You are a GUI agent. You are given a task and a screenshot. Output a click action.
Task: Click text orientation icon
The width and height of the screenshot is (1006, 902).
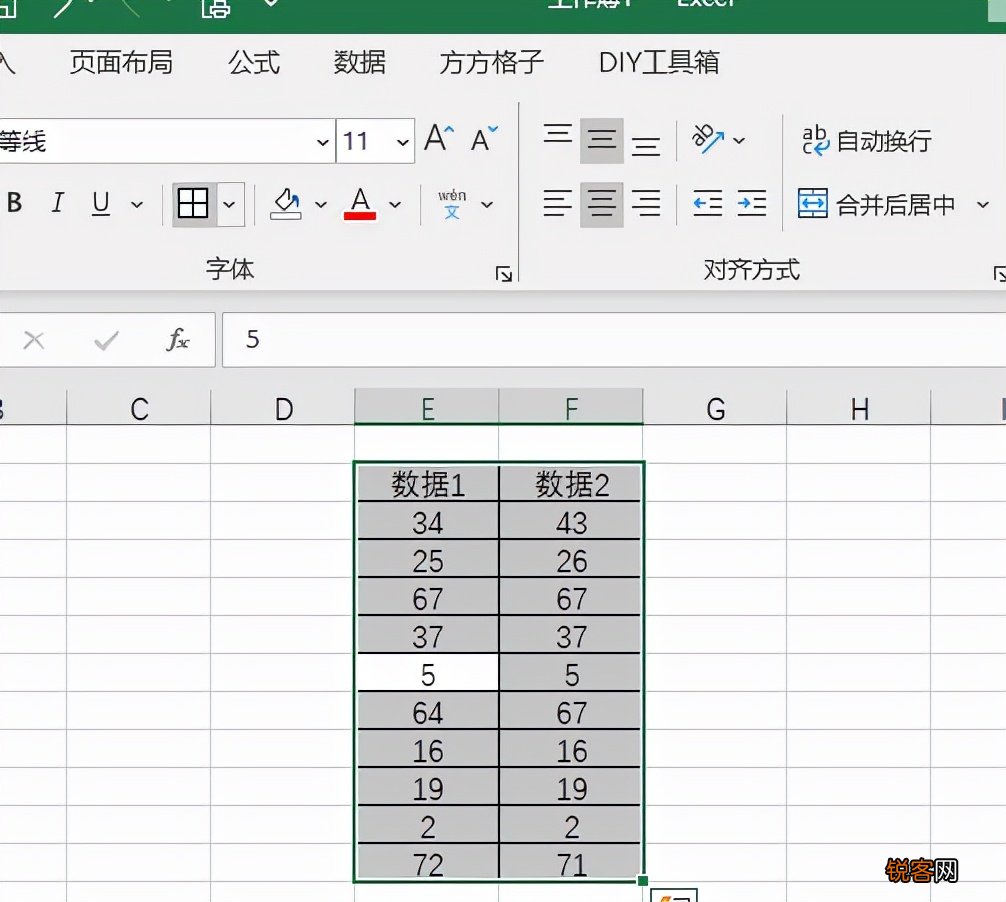coord(708,139)
